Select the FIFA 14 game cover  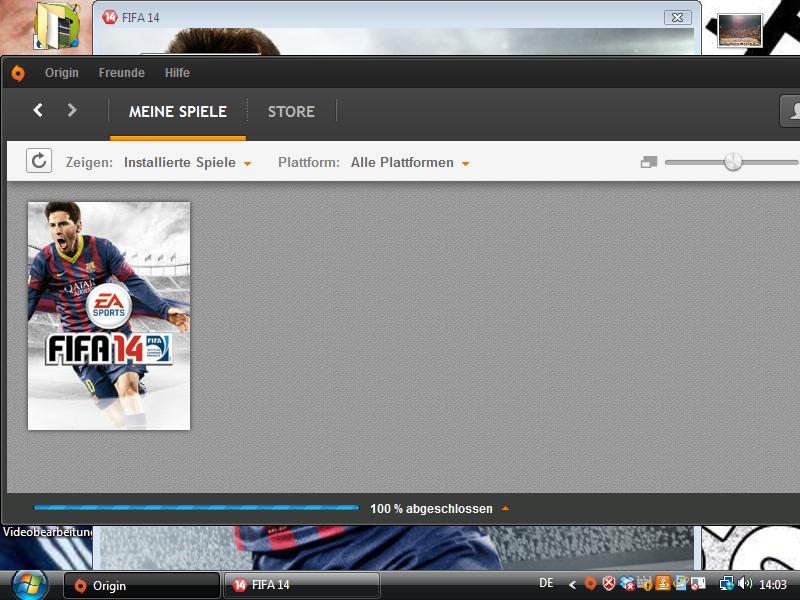(x=109, y=316)
